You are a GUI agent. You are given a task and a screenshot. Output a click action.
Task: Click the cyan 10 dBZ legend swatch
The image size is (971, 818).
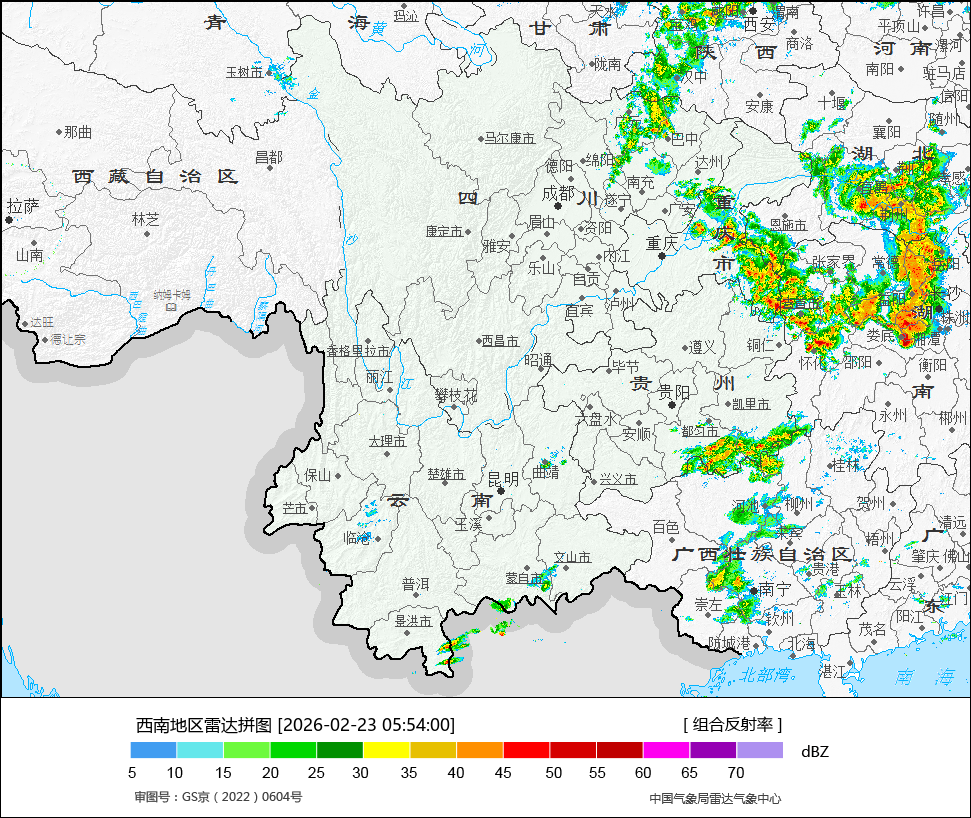[x=200, y=751]
